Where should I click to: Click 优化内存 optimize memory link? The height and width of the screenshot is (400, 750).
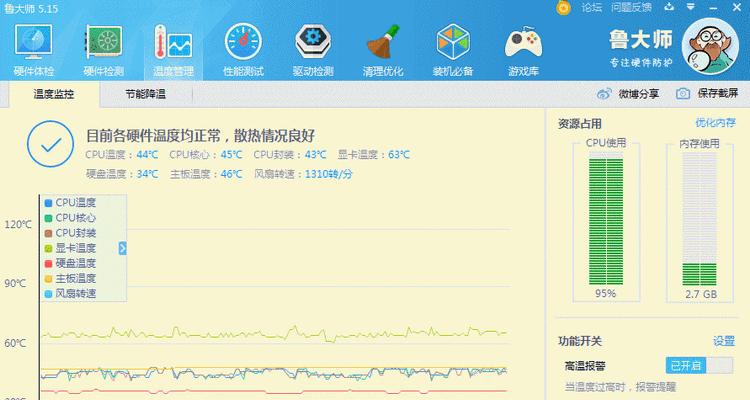[x=715, y=123]
